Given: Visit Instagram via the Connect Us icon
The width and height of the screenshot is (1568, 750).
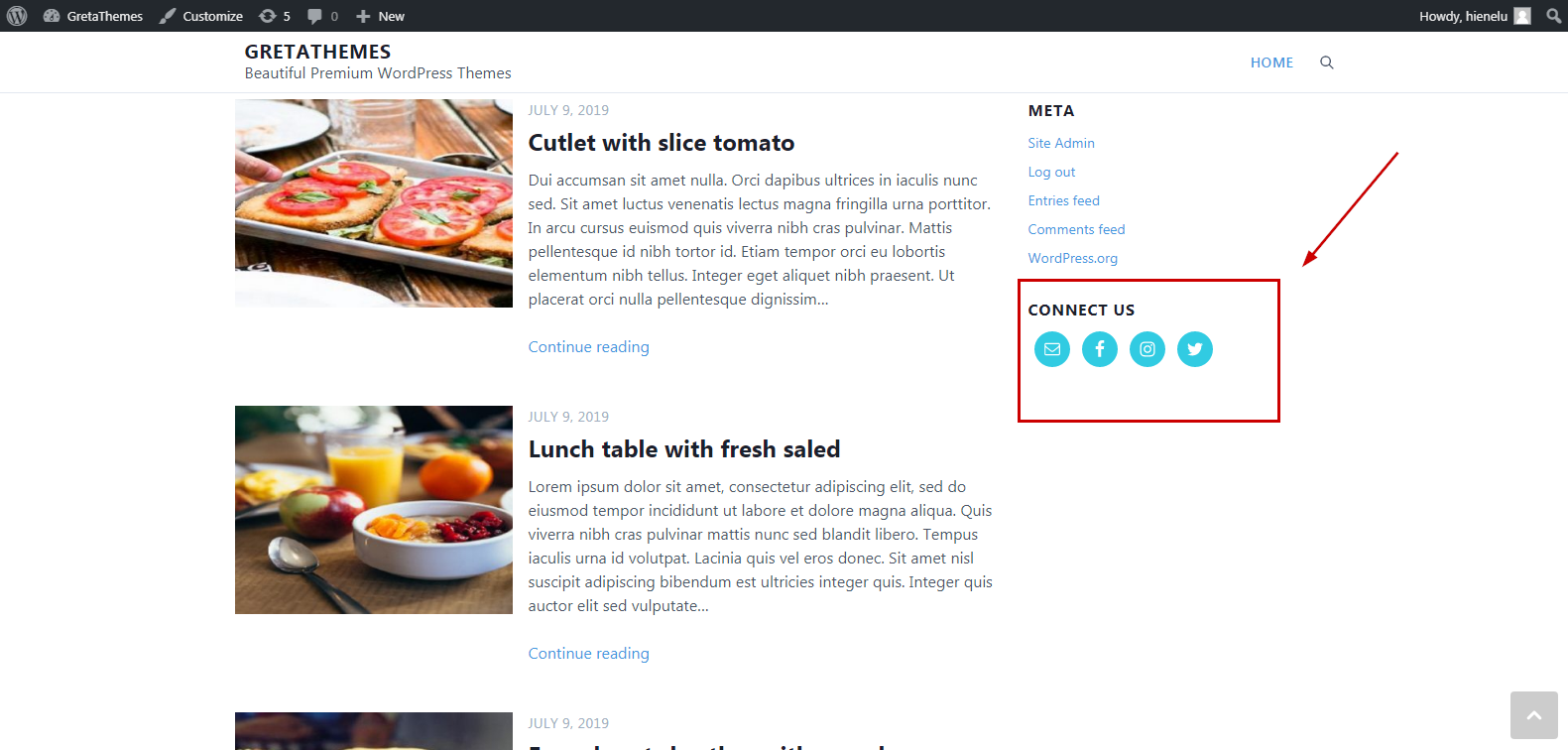Looking at the screenshot, I should [x=1146, y=349].
